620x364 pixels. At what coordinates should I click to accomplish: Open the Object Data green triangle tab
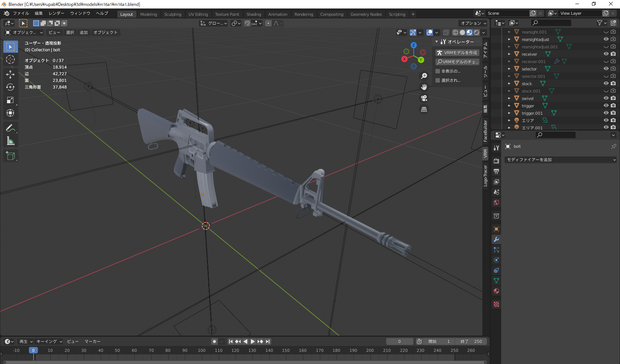click(x=496, y=281)
